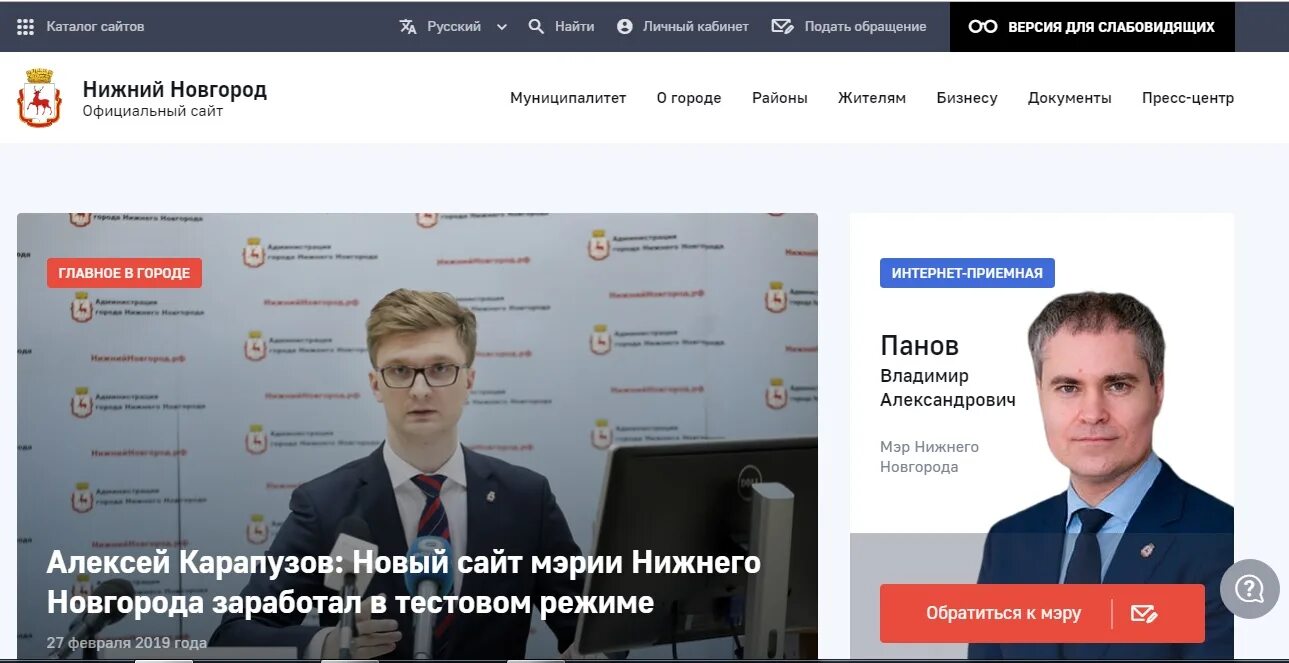Image resolution: width=1289 pixels, height=663 pixels.
Task: Click the Nizhny Novgorod coat of arms logo
Action: 40,98
